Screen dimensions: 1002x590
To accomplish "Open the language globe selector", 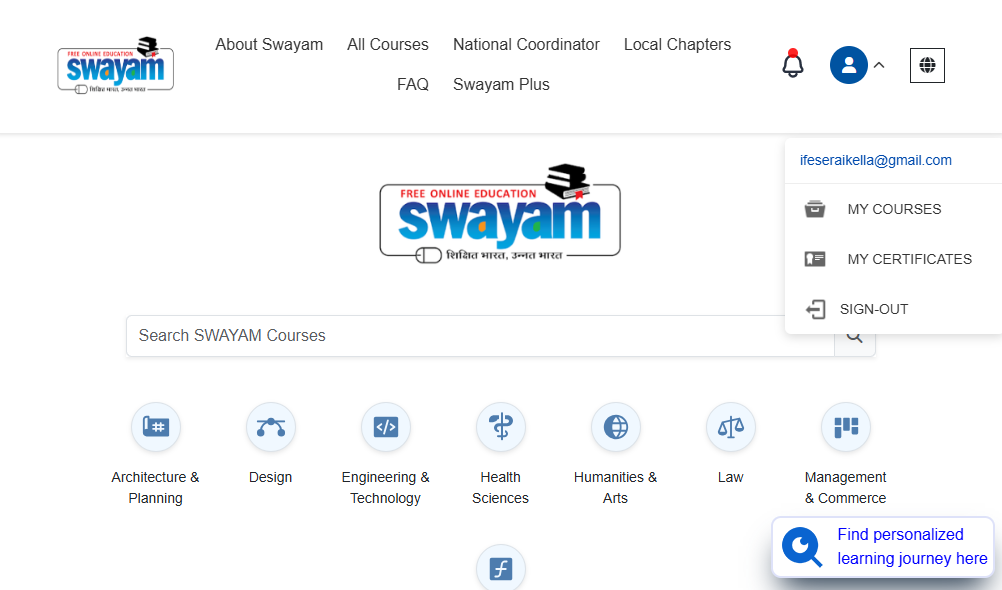I will pos(927,65).
